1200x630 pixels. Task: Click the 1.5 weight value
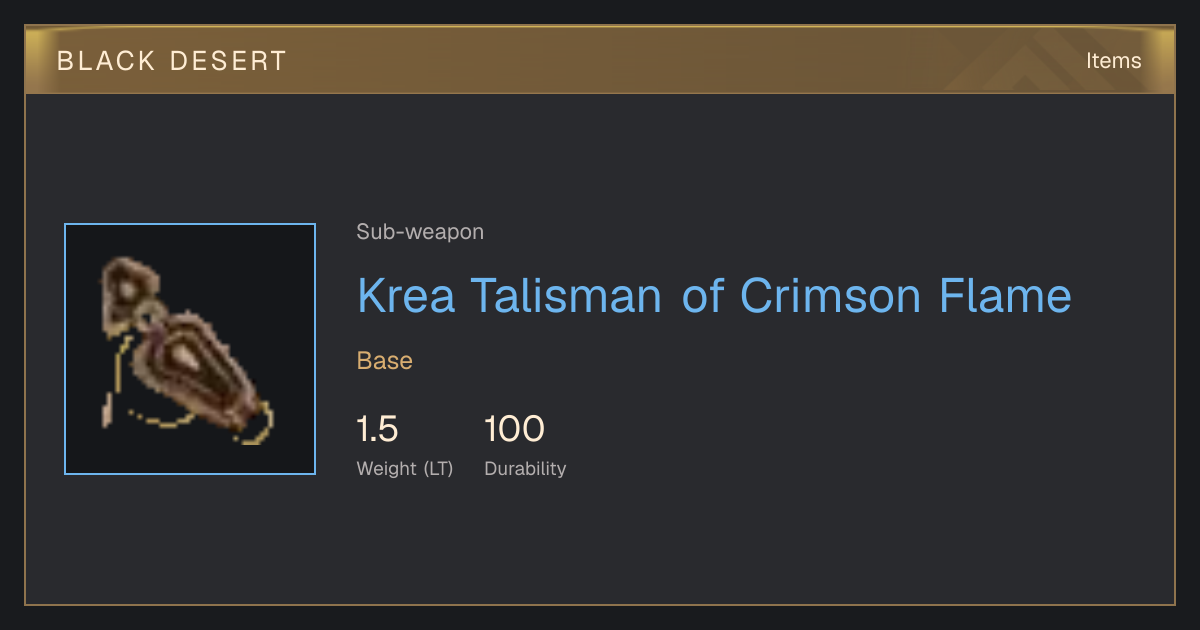coord(378,429)
